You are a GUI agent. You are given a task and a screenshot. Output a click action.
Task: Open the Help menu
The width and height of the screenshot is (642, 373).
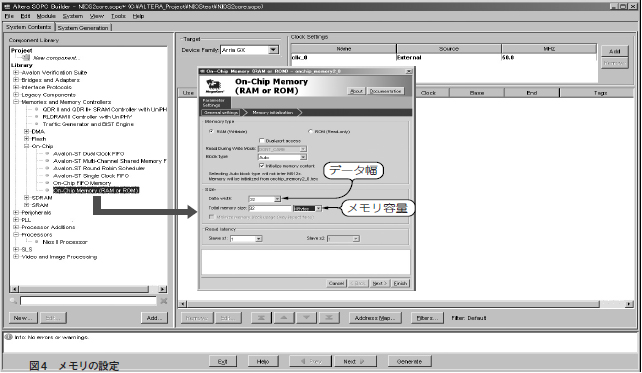(138, 16)
